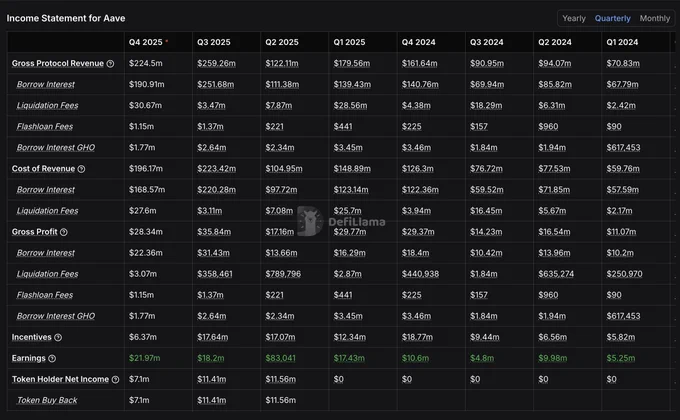
Task: Click Q4 2025 earnings value $21.97m
Action: coord(144,358)
